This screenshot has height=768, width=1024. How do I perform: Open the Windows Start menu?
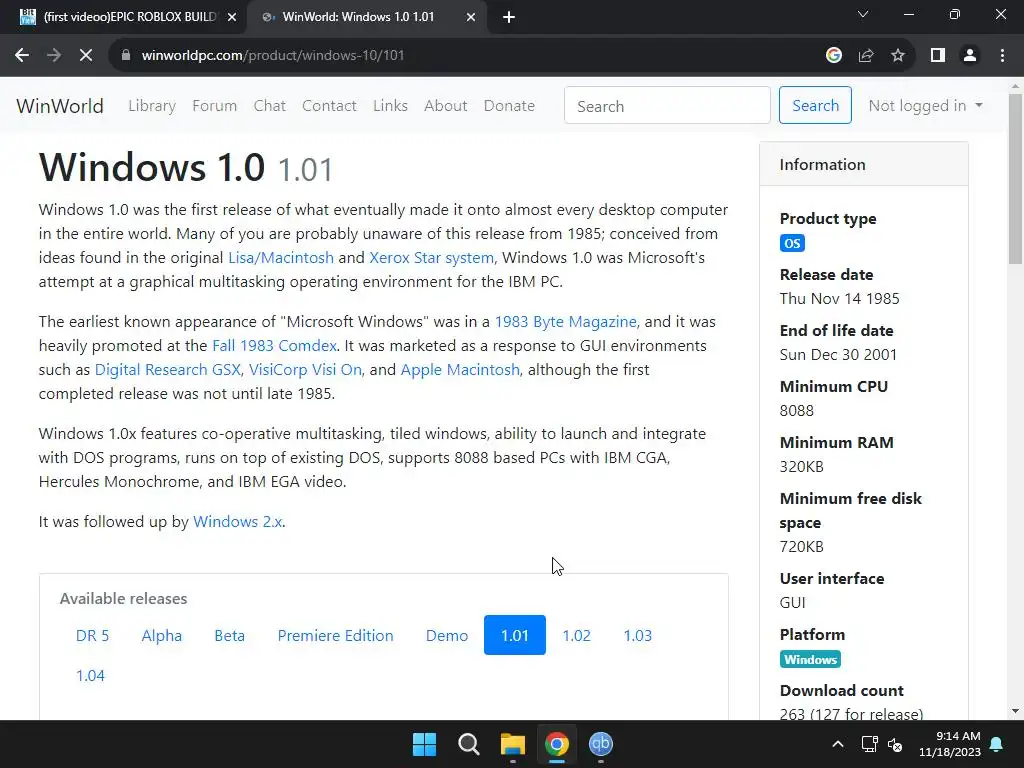pyautogui.click(x=424, y=744)
